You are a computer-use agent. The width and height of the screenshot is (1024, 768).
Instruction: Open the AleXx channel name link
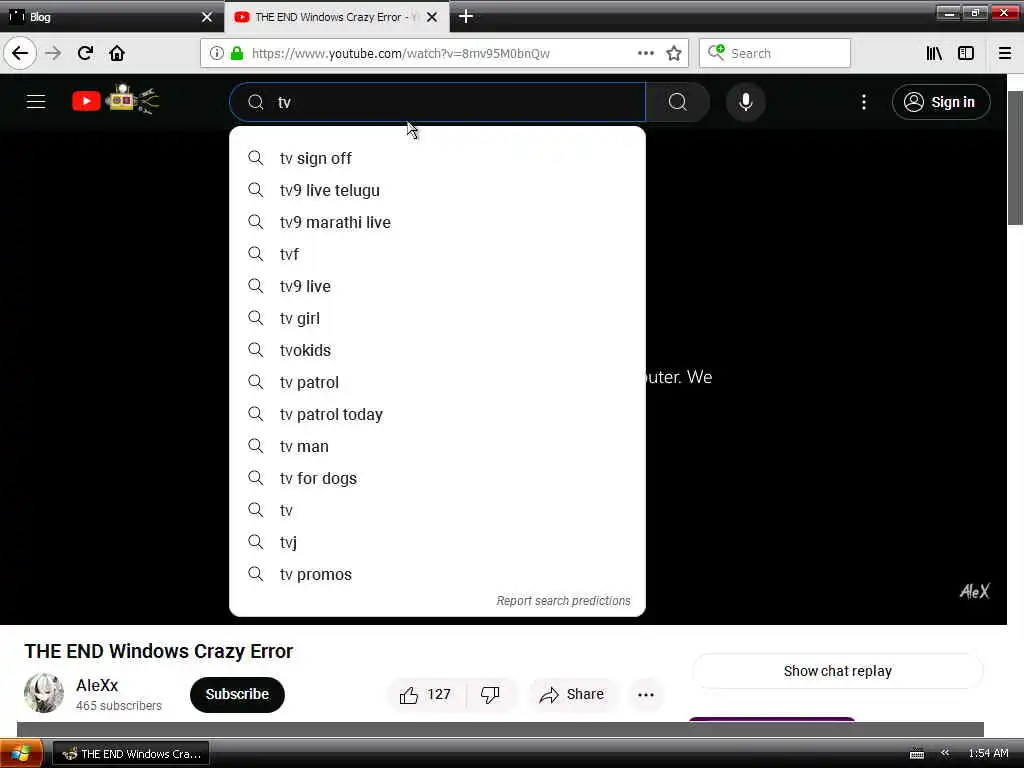97,685
